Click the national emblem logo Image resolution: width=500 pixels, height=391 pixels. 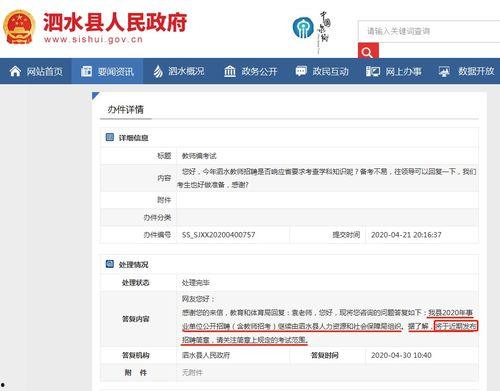point(19,27)
